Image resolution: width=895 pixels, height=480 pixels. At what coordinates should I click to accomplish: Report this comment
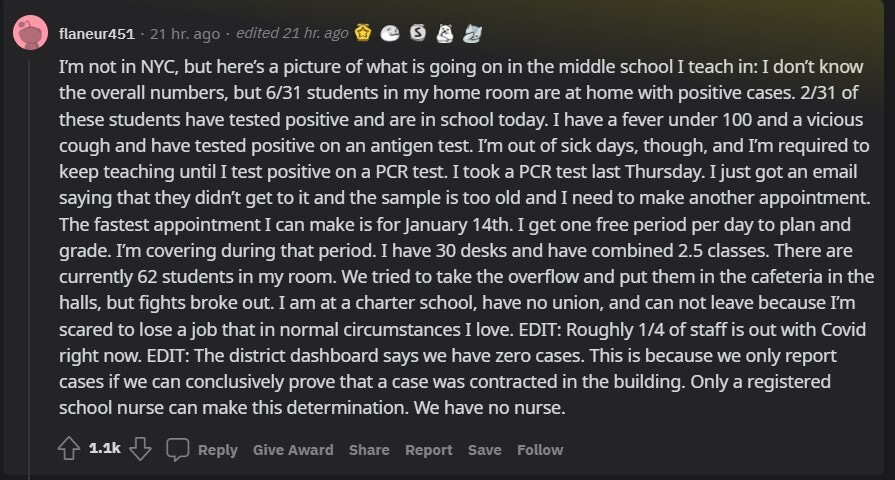429,450
